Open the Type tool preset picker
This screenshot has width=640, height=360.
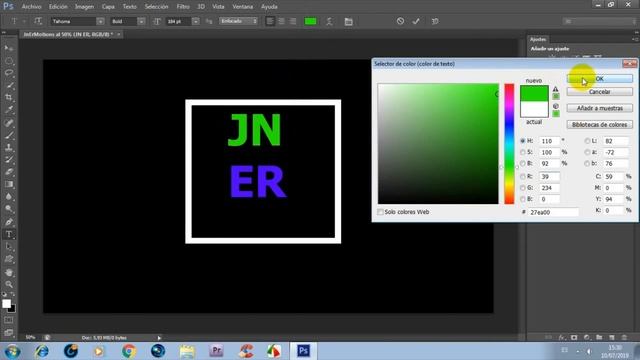pyautogui.click(x=17, y=21)
